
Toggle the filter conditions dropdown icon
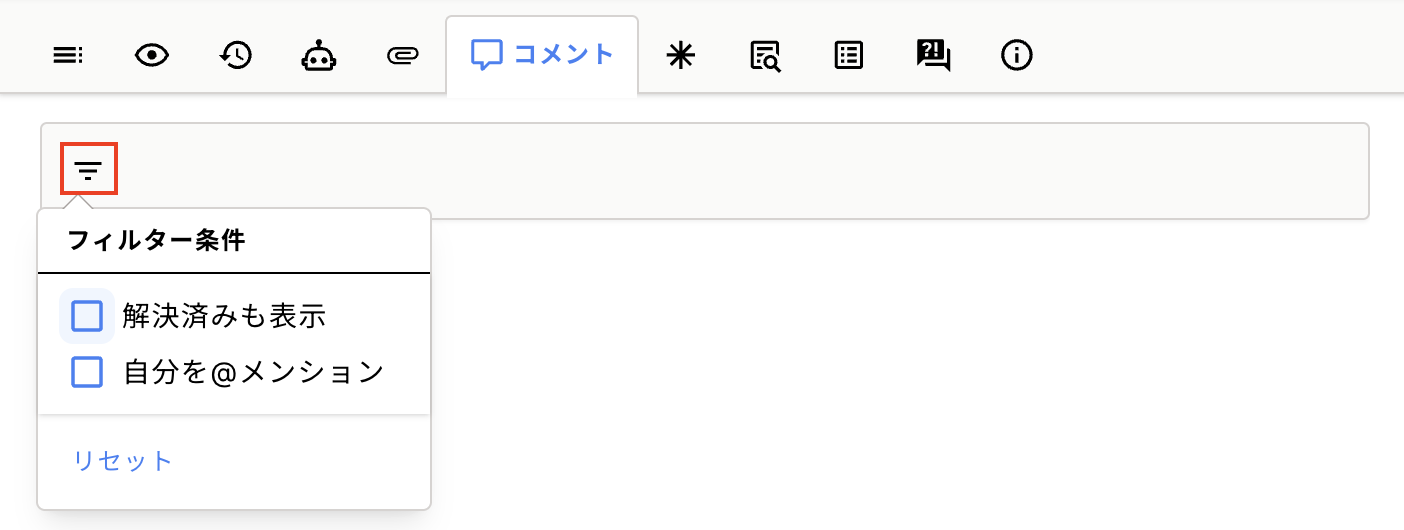click(89, 169)
